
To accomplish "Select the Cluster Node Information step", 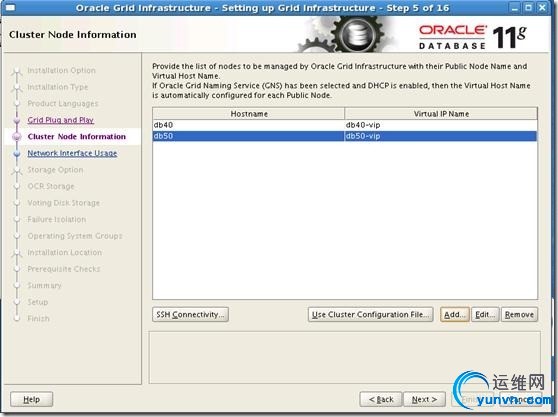I will (x=77, y=137).
